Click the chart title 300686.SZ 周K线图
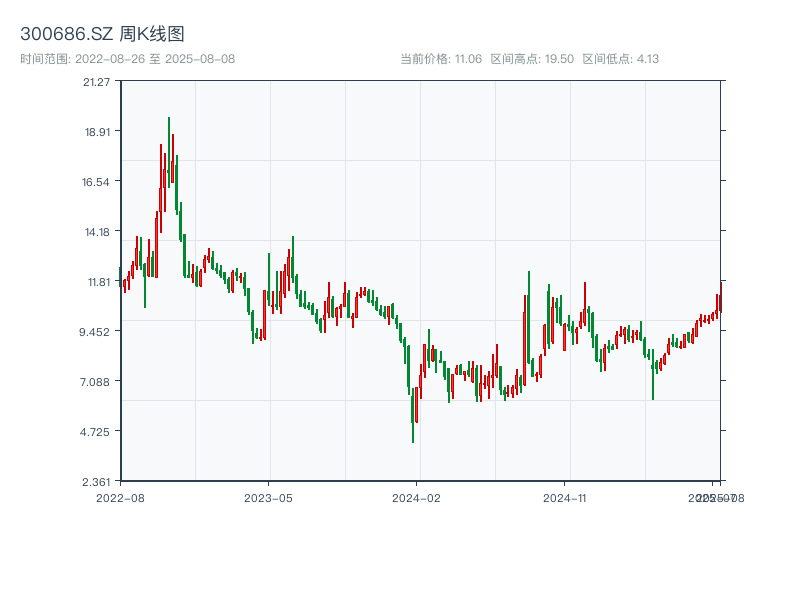The width and height of the screenshot is (800, 600). (102, 35)
